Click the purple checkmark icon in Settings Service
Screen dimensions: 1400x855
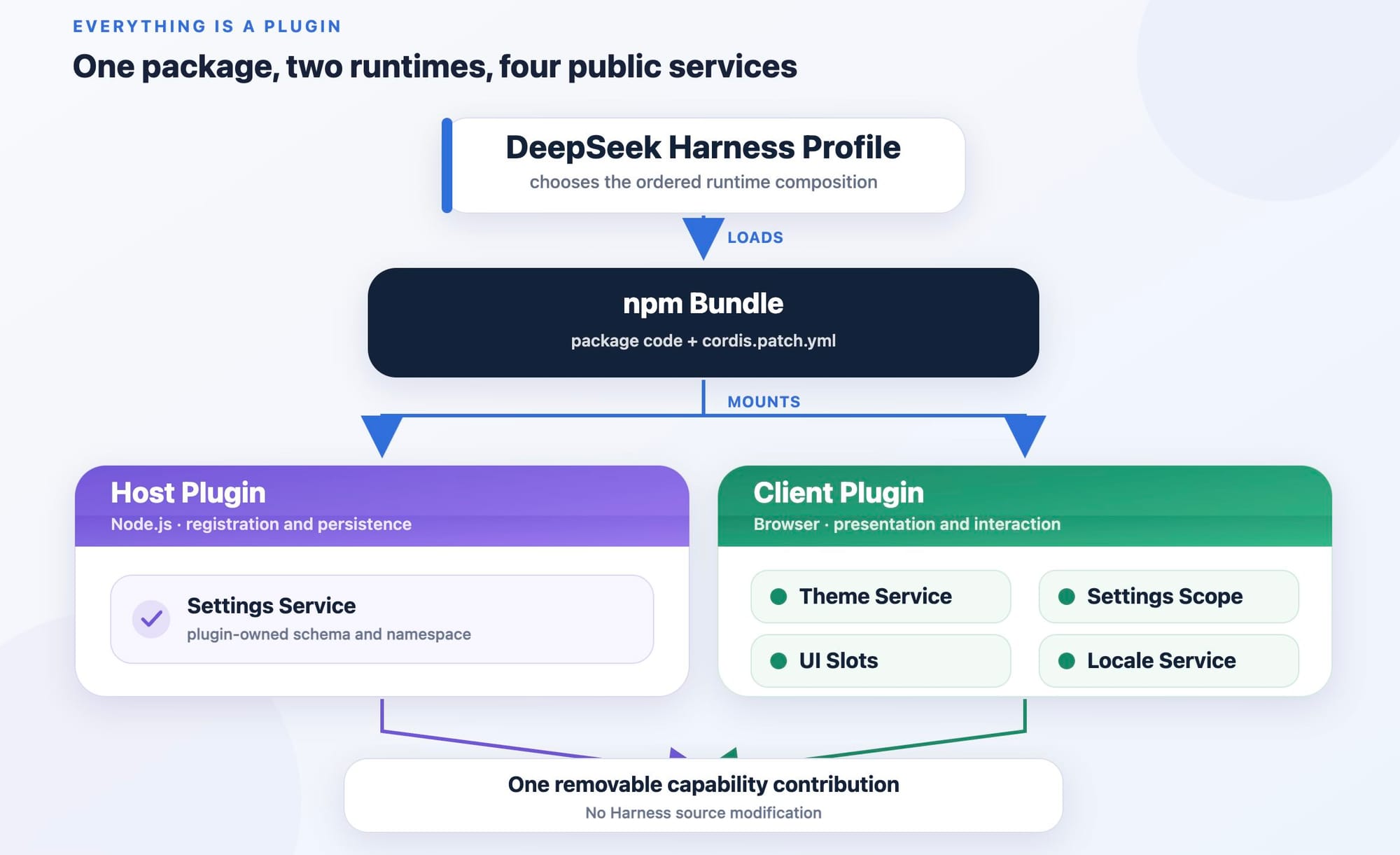151,619
